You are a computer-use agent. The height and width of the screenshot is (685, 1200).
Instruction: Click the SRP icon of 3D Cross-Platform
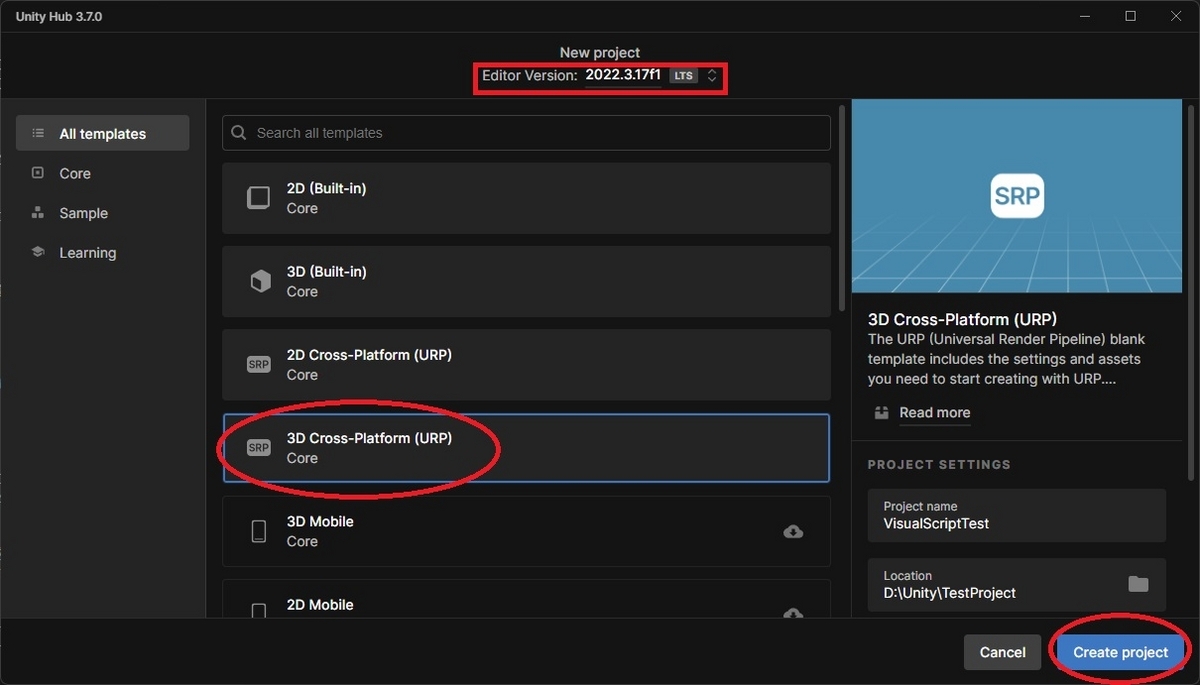coord(259,448)
